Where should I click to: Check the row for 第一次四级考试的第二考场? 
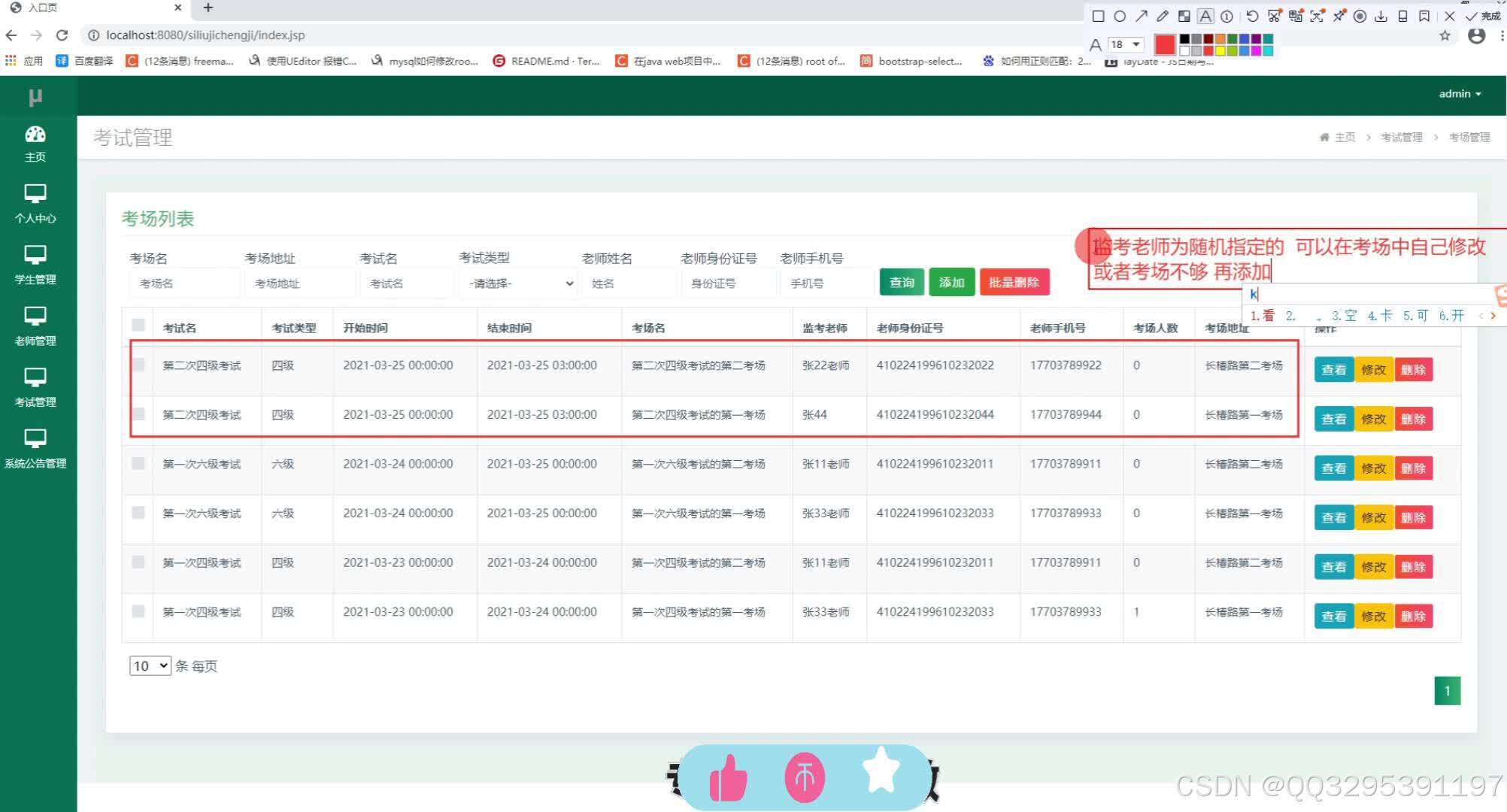tap(138, 562)
